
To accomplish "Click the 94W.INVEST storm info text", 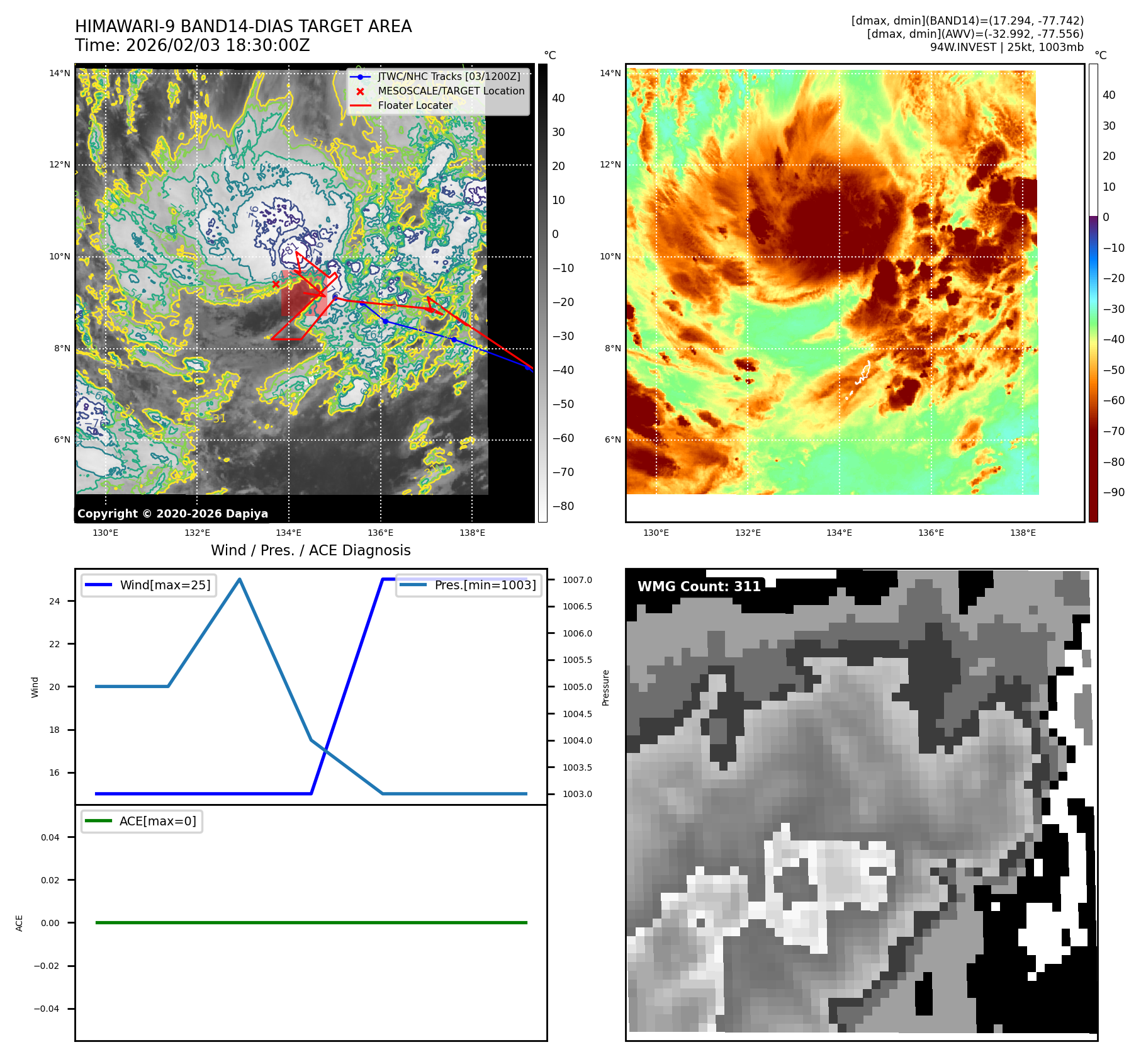I will pos(1006,47).
